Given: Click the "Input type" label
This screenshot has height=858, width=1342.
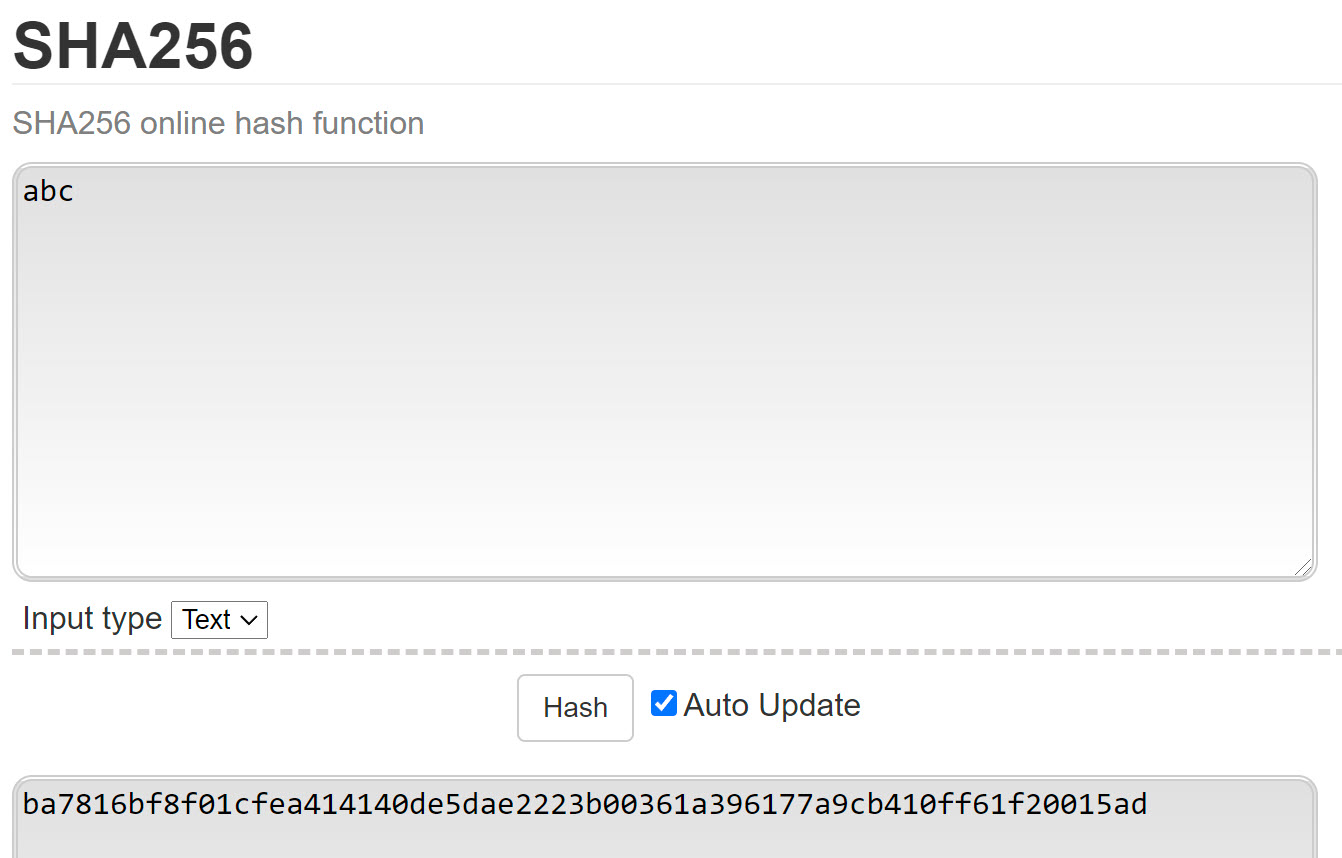Looking at the screenshot, I should point(92,619).
